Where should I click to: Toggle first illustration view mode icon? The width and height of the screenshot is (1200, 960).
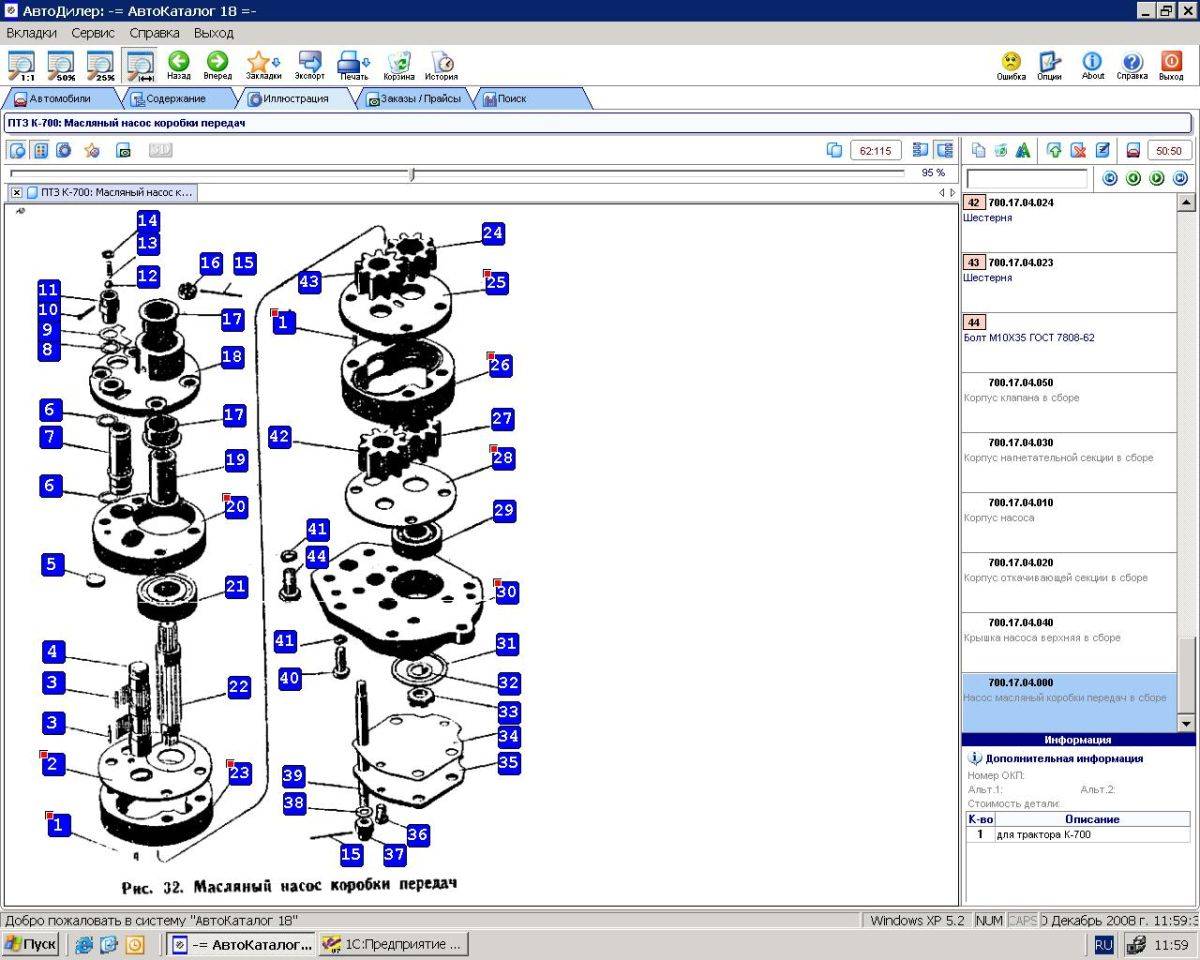[x=18, y=150]
